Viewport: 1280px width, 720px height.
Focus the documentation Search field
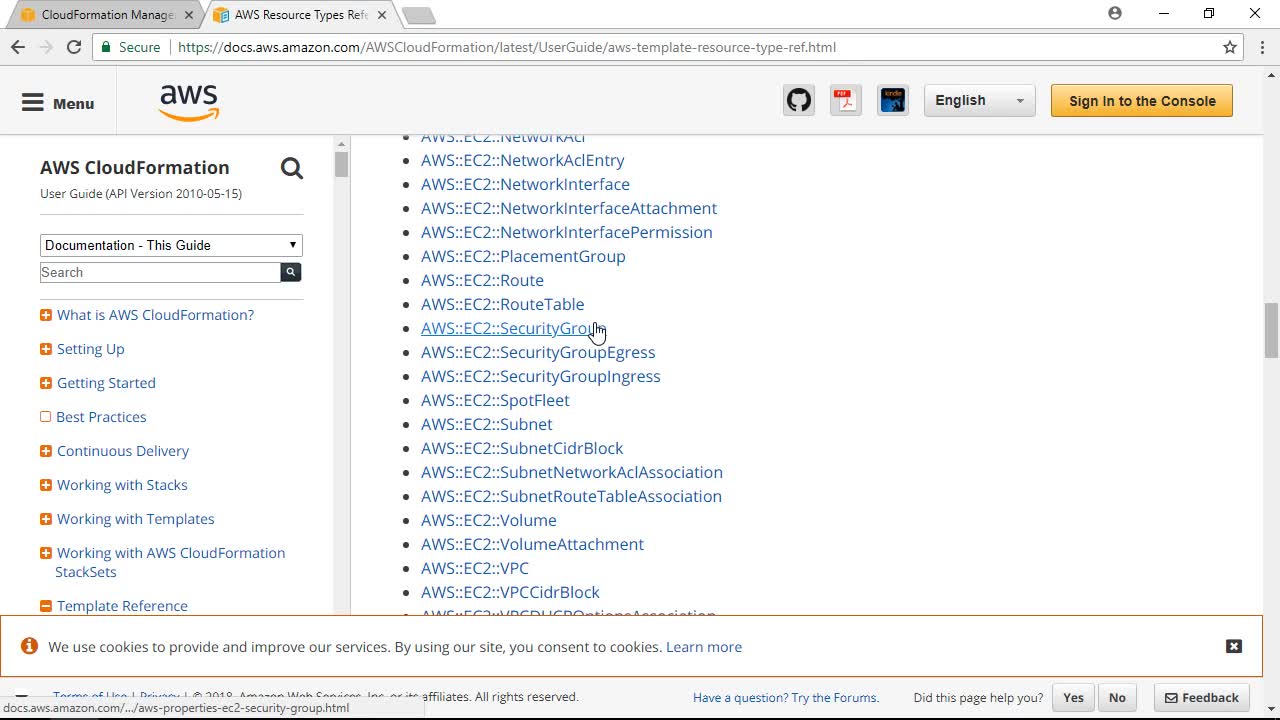pyautogui.click(x=160, y=272)
